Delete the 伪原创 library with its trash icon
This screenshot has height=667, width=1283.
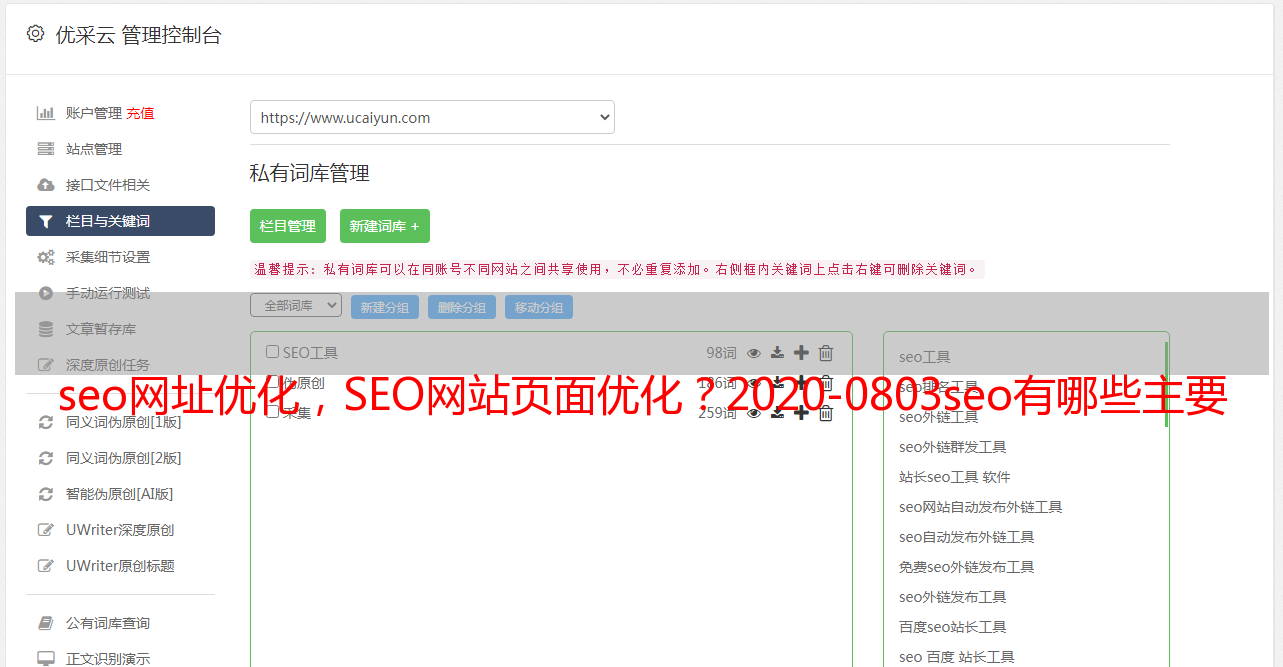[825, 382]
